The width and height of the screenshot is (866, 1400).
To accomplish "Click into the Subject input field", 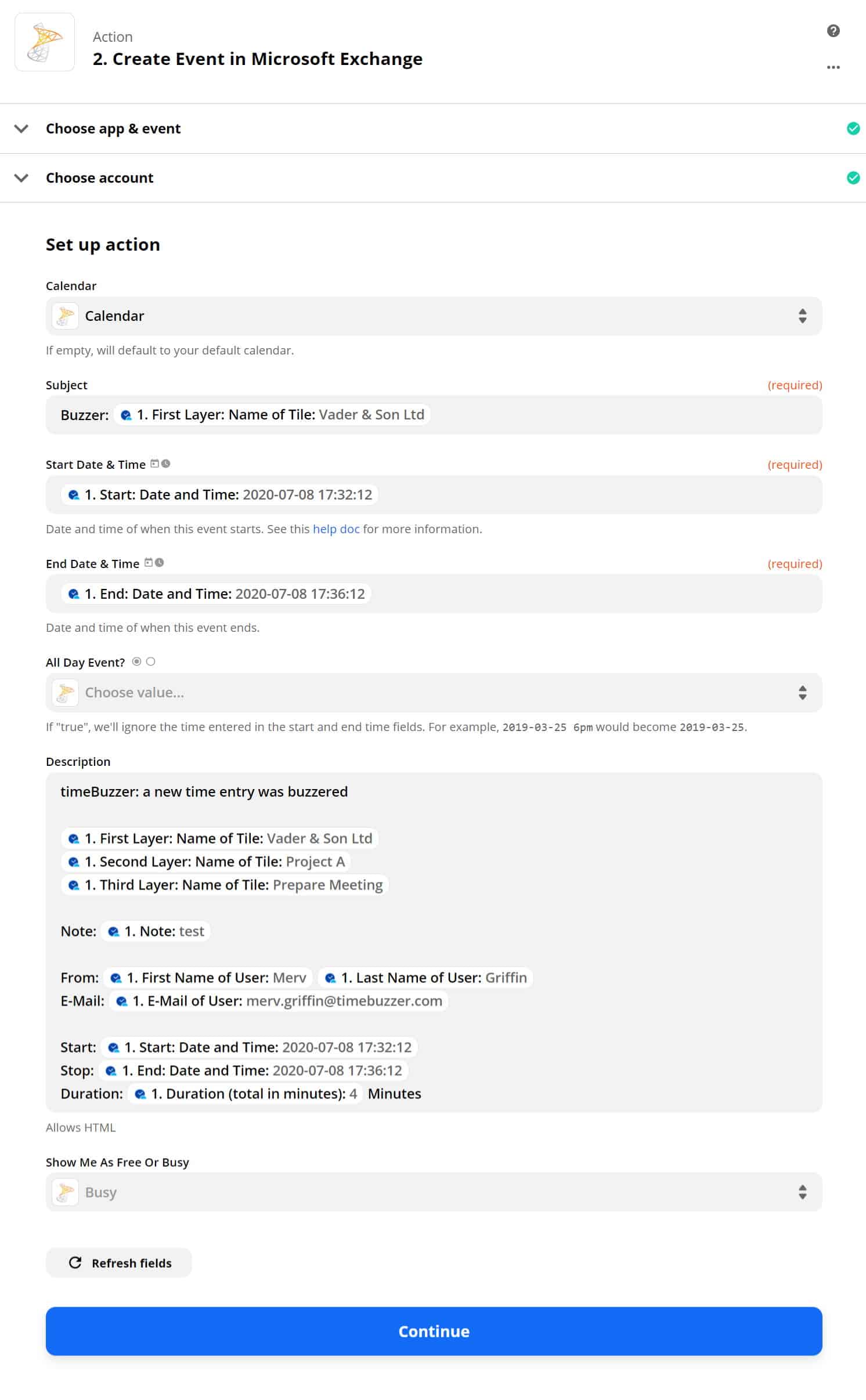I will coord(434,414).
